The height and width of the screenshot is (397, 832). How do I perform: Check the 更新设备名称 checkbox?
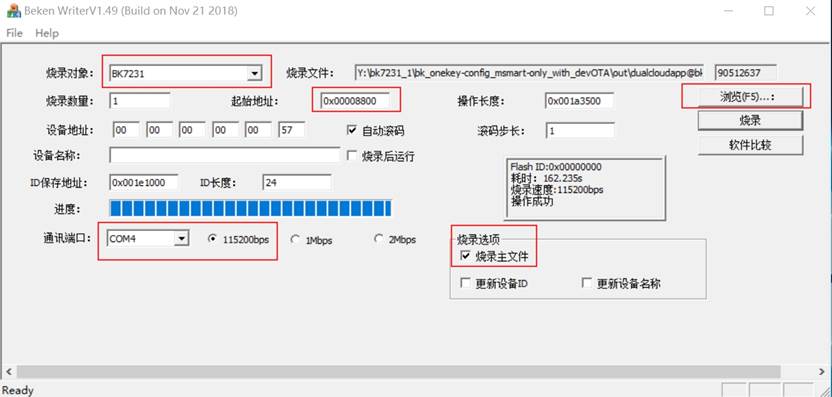[x=587, y=283]
